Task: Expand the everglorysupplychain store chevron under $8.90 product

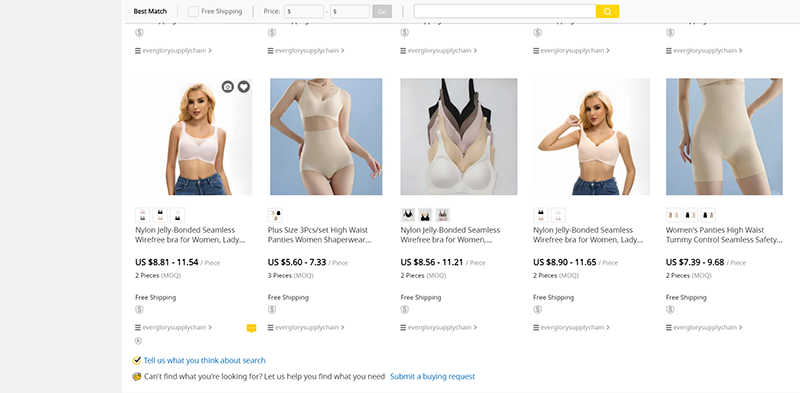Action: 608,328
